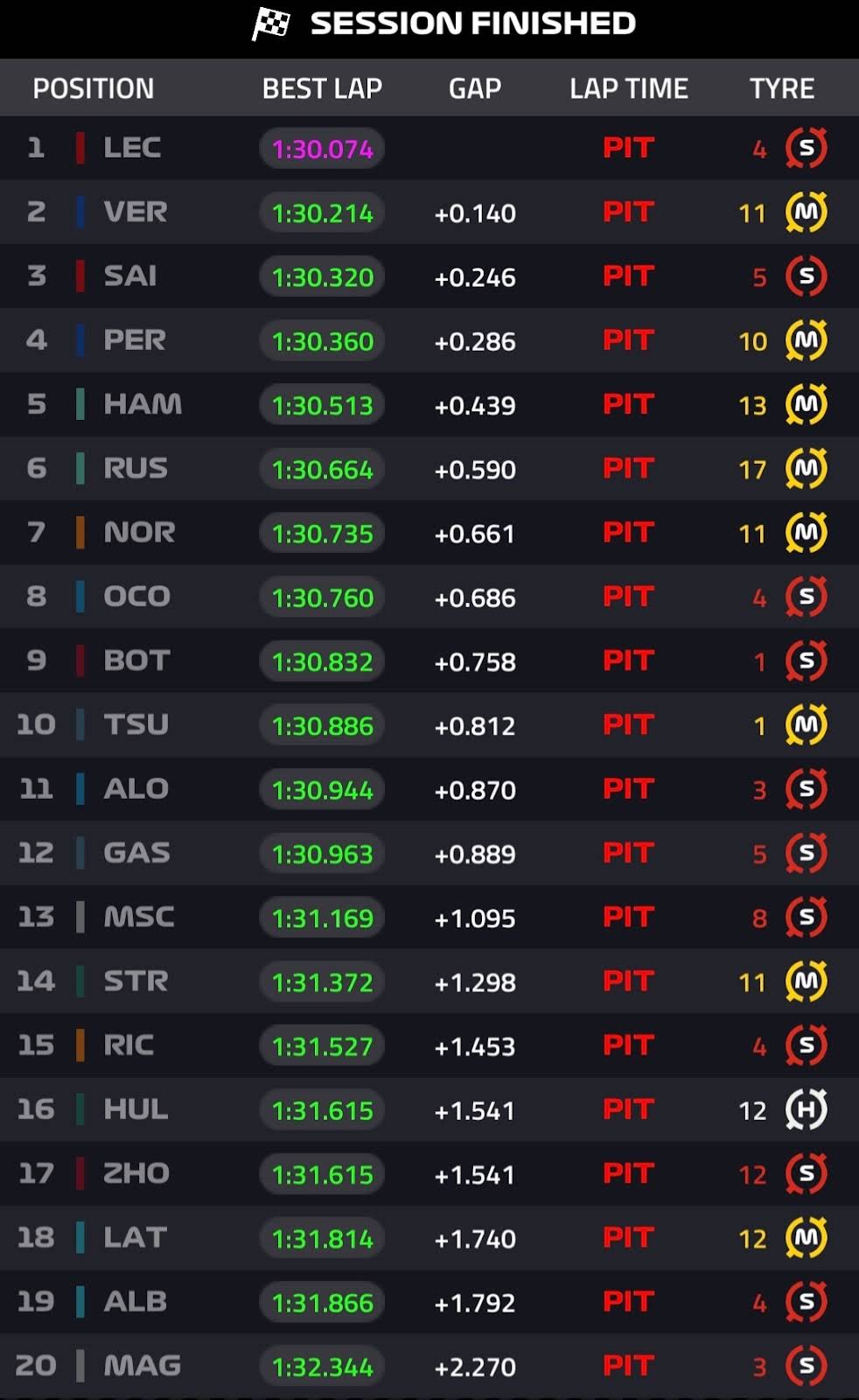Select Sainz's 1:30.320 best lap
Image resolution: width=859 pixels, height=1400 pixels.
(x=322, y=276)
